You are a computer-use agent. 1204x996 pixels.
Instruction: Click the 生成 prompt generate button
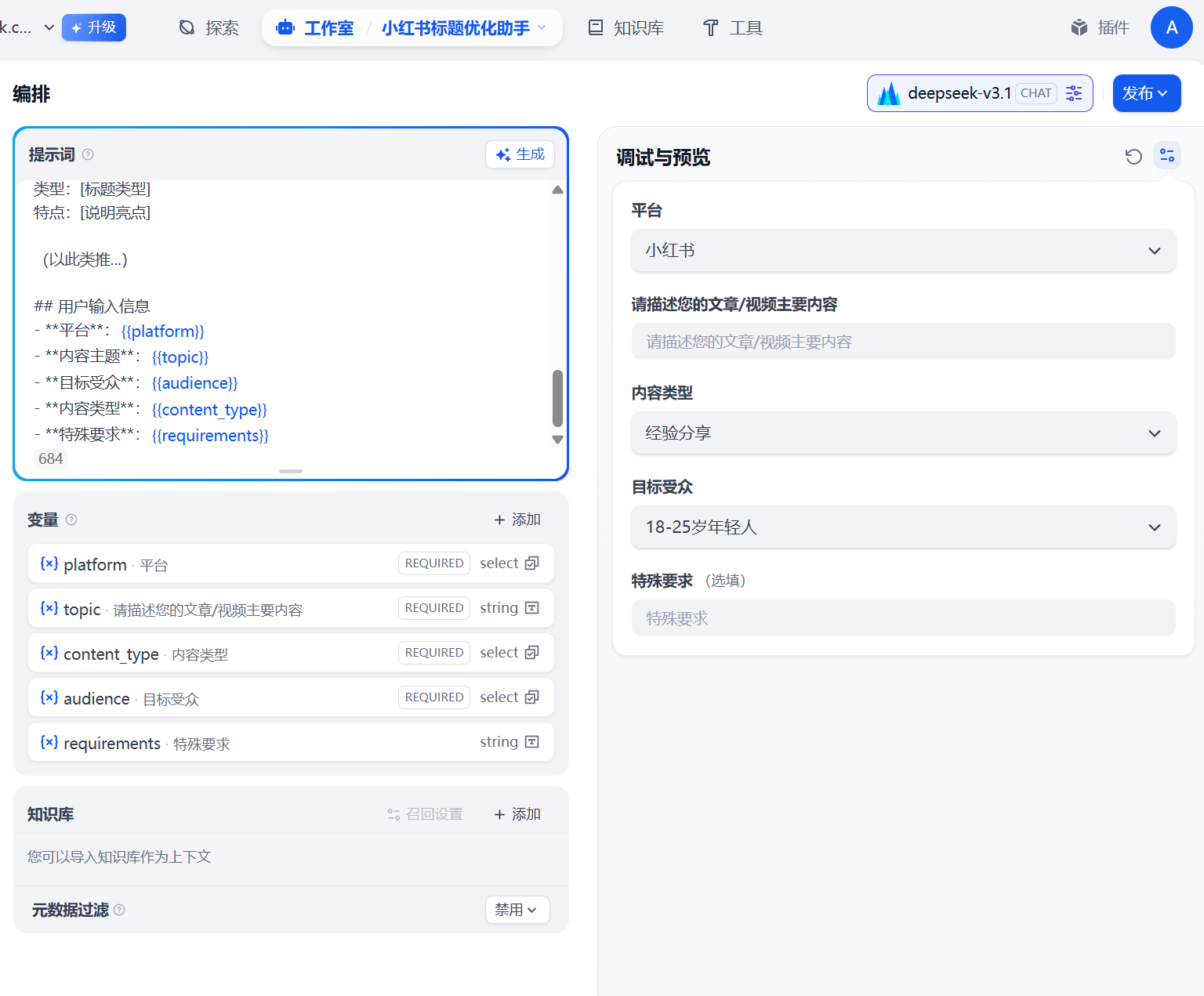[x=520, y=154]
